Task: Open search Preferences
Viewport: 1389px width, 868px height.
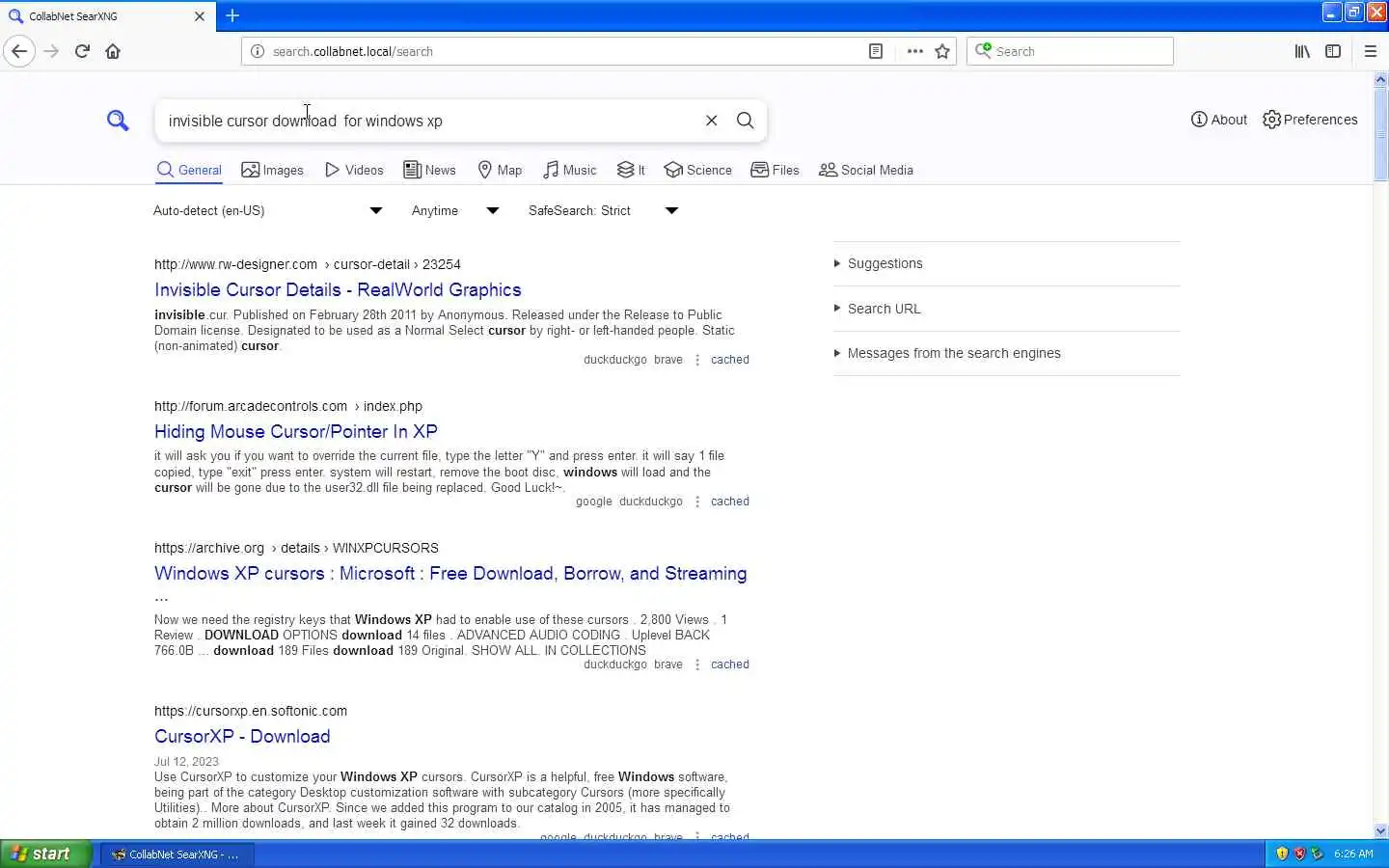Action: (1310, 120)
